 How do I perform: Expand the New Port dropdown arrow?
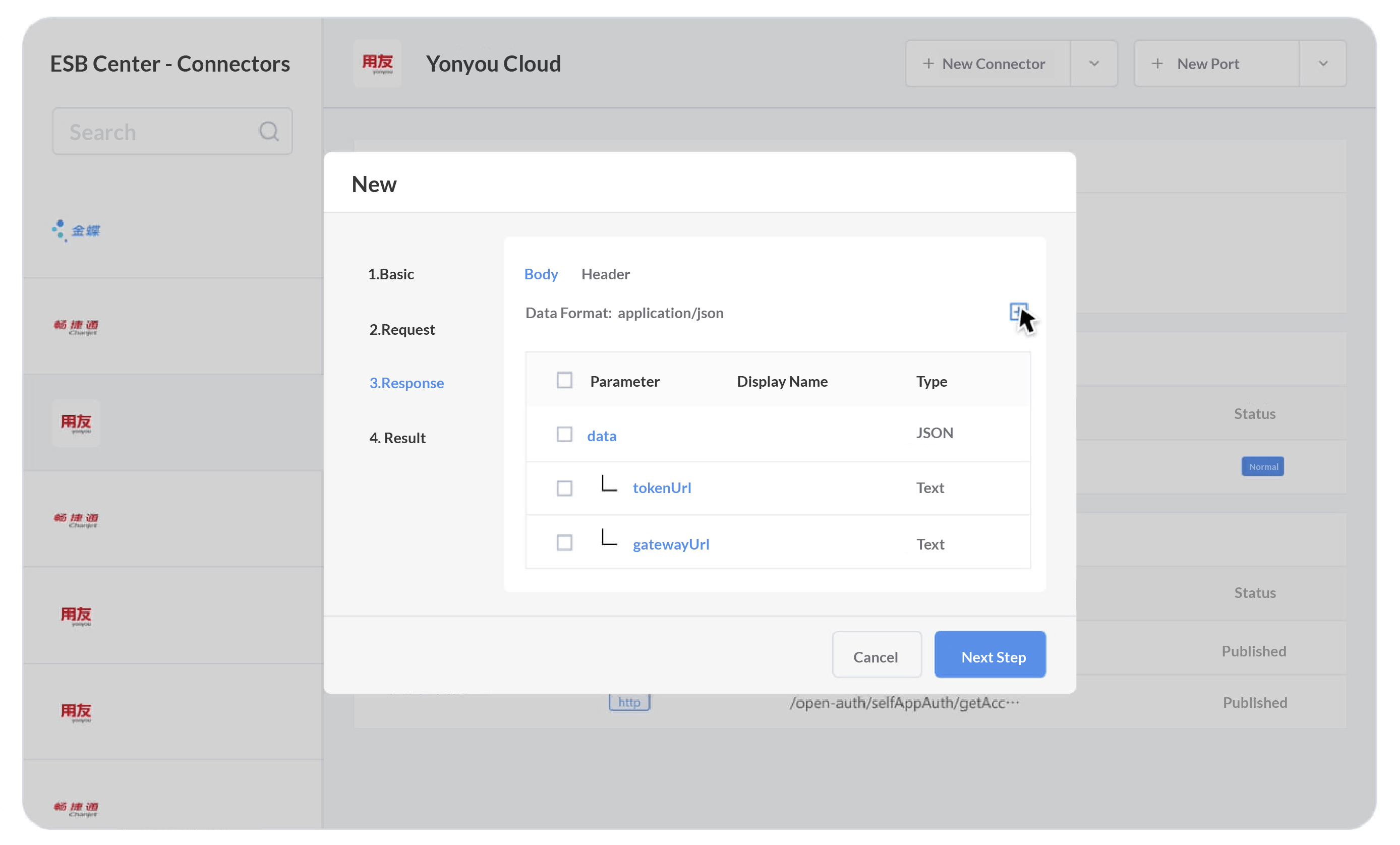pyautogui.click(x=1323, y=64)
